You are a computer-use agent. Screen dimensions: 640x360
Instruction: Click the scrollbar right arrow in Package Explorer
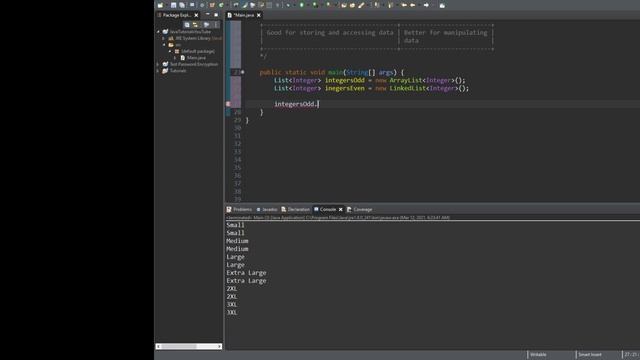tap(220, 347)
